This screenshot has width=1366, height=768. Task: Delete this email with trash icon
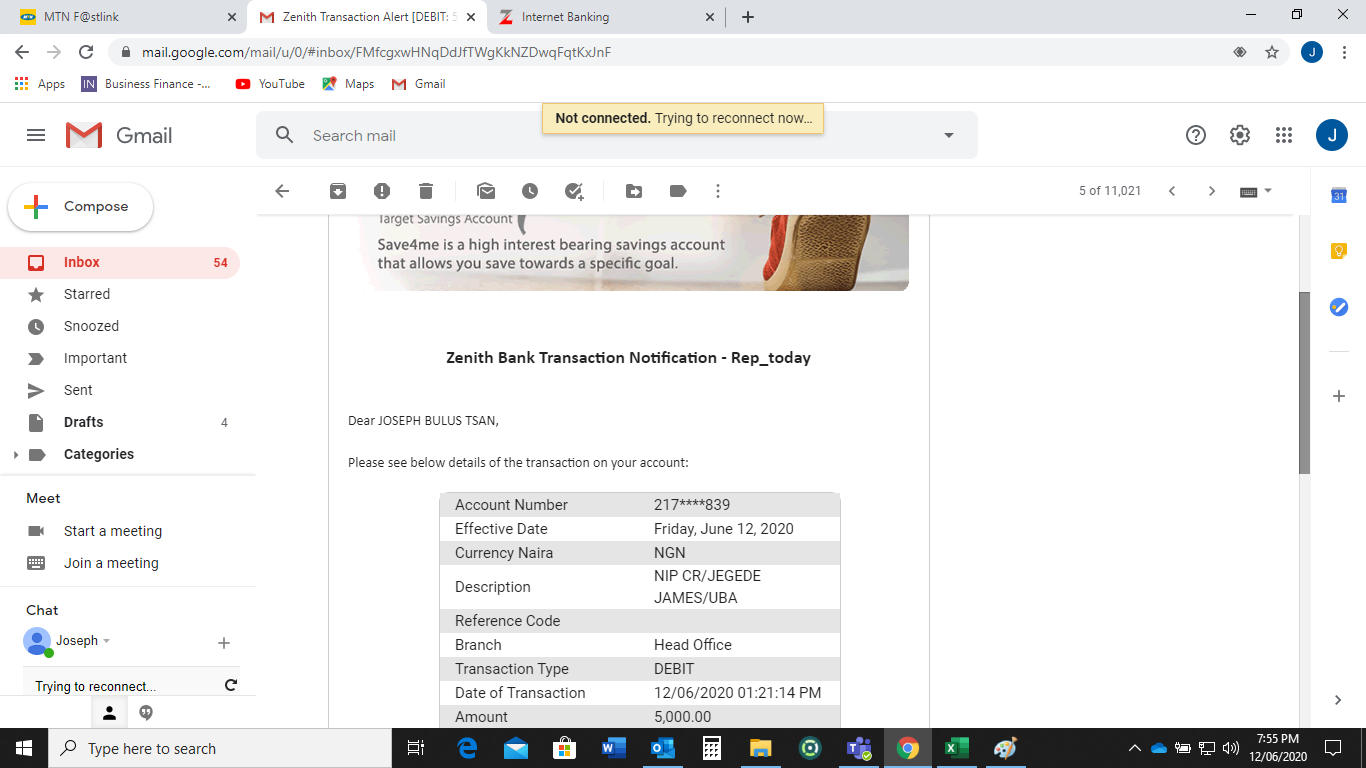426,191
